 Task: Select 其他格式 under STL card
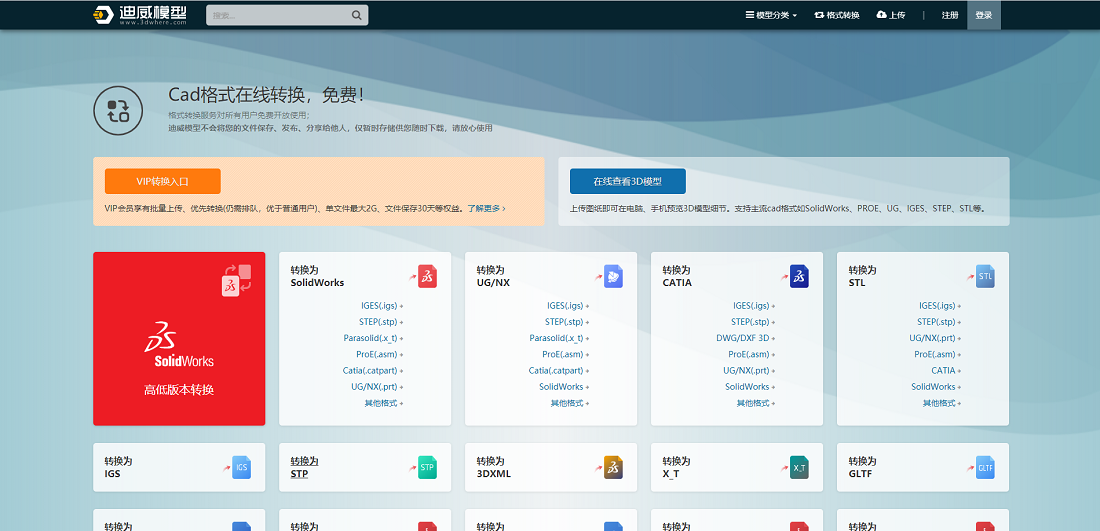[941, 403]
